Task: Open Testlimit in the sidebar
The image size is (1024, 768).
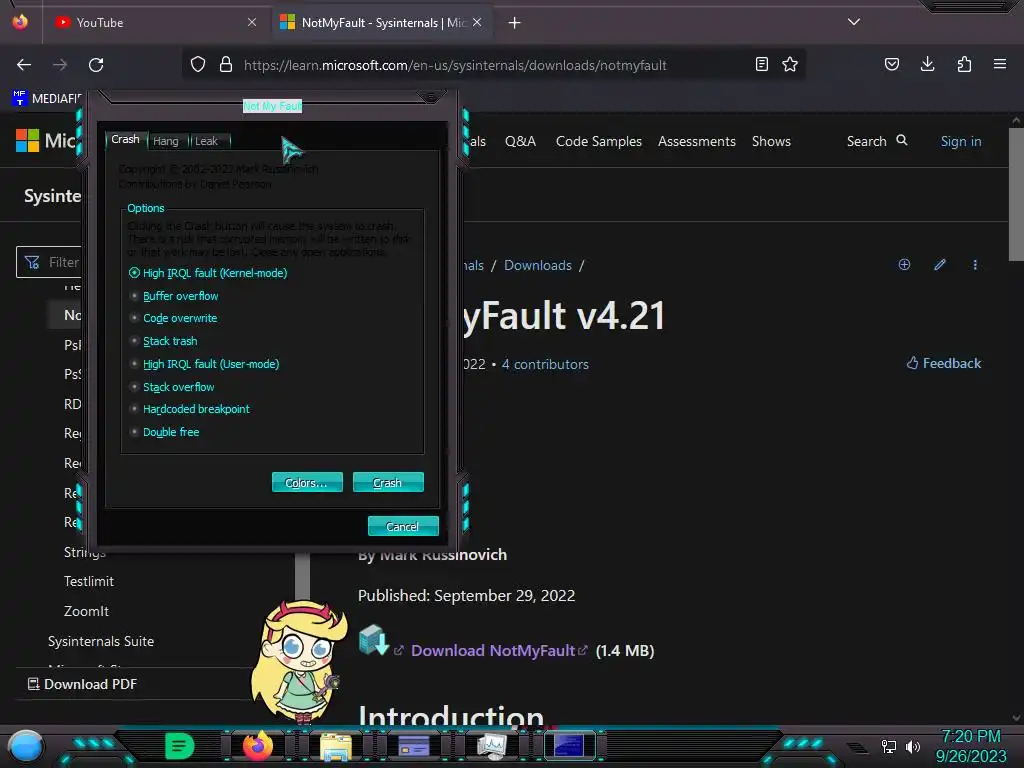Action: 89,581
